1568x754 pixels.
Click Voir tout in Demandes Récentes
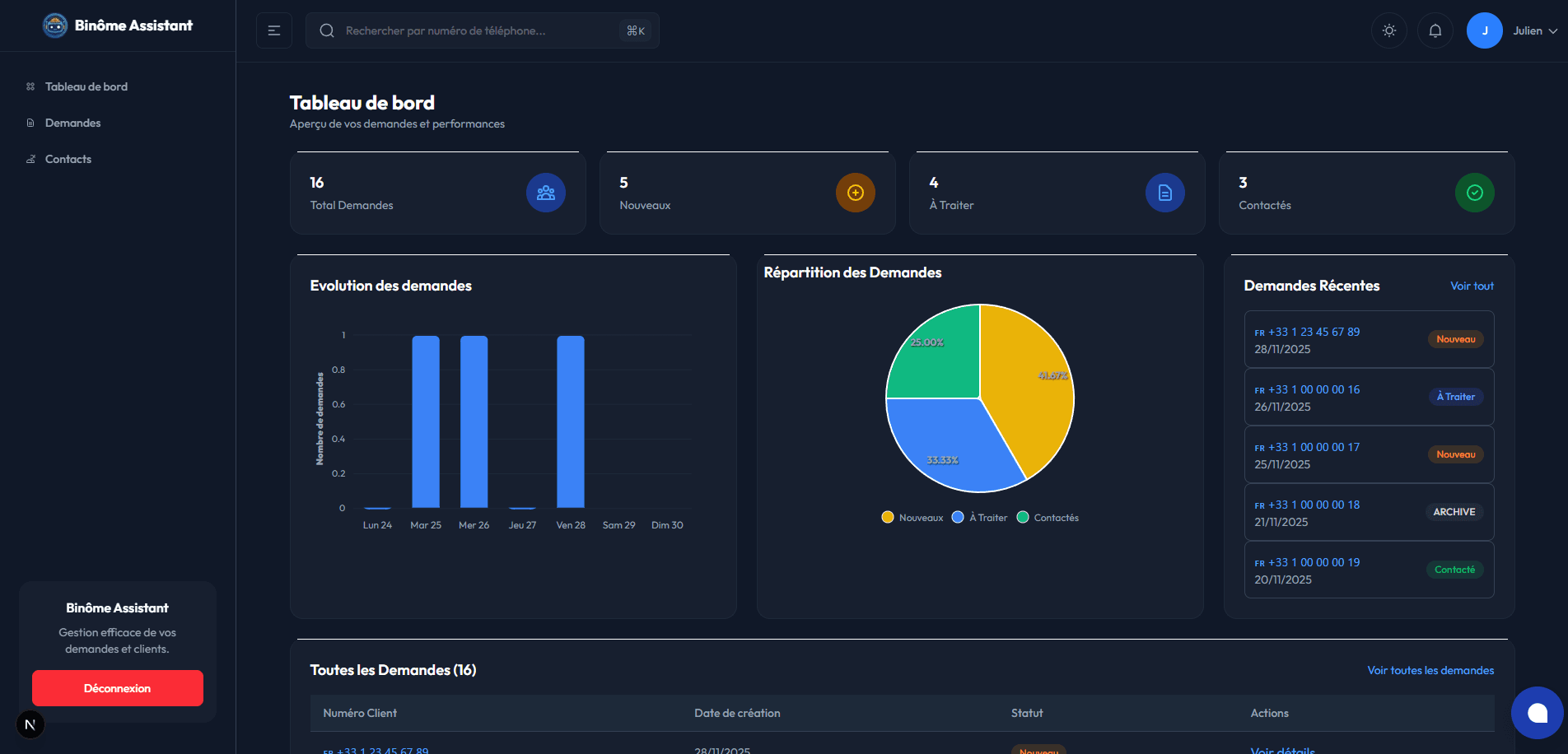(x=1472, y=286)
